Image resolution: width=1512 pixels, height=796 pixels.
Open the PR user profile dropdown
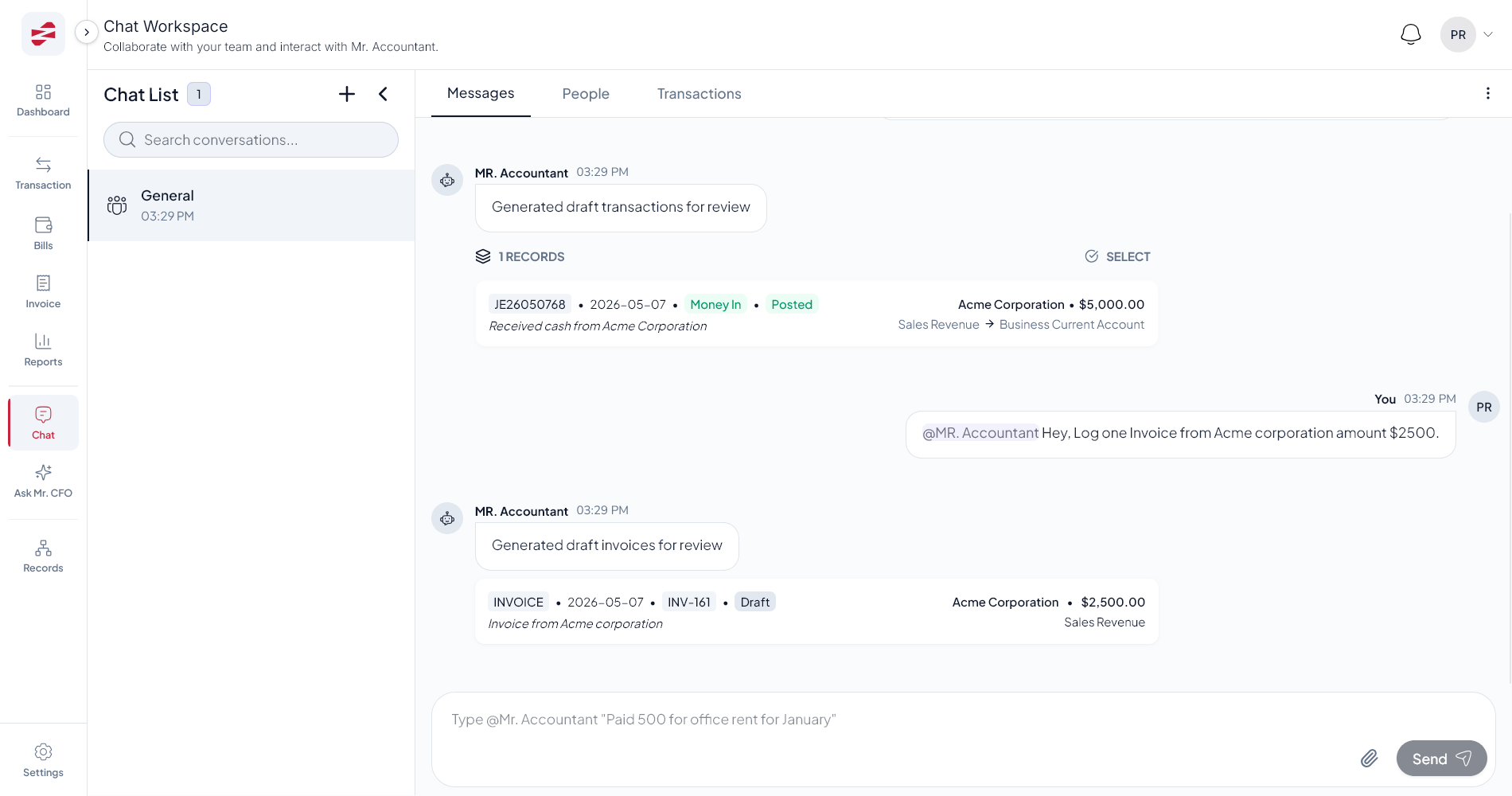1467,34
